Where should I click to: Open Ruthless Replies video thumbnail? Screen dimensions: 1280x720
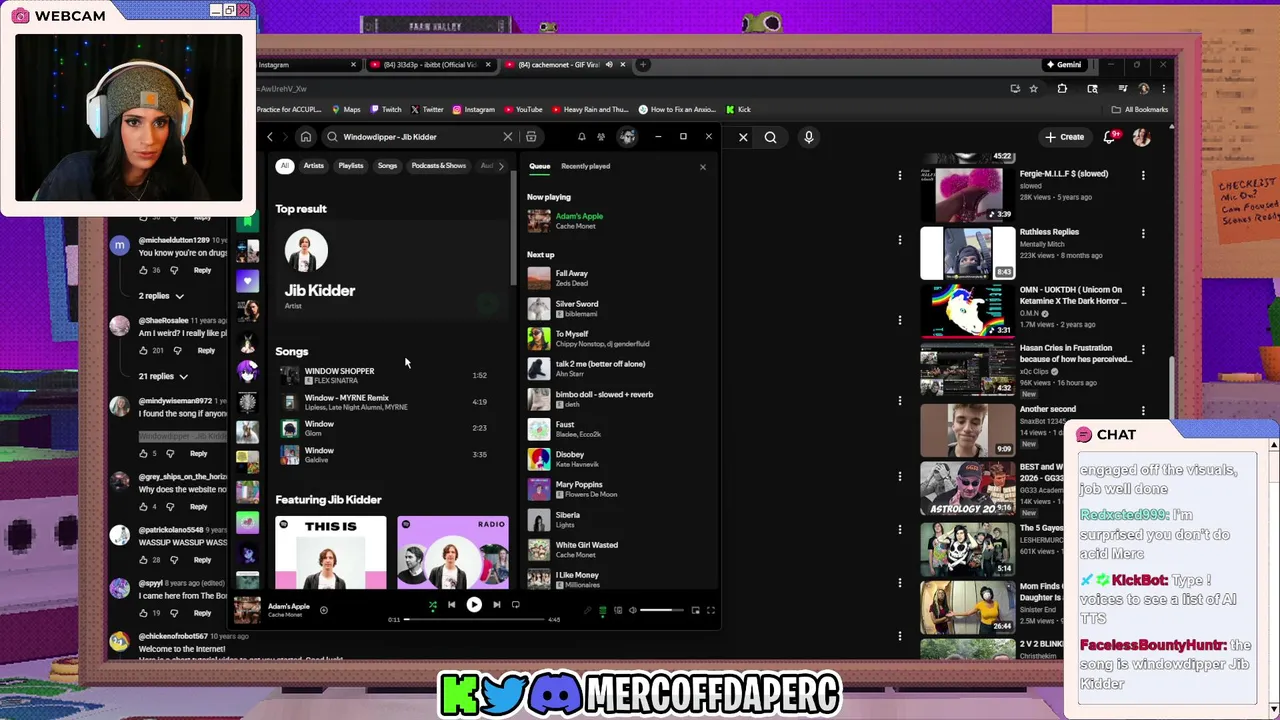(x=968, y=253)
